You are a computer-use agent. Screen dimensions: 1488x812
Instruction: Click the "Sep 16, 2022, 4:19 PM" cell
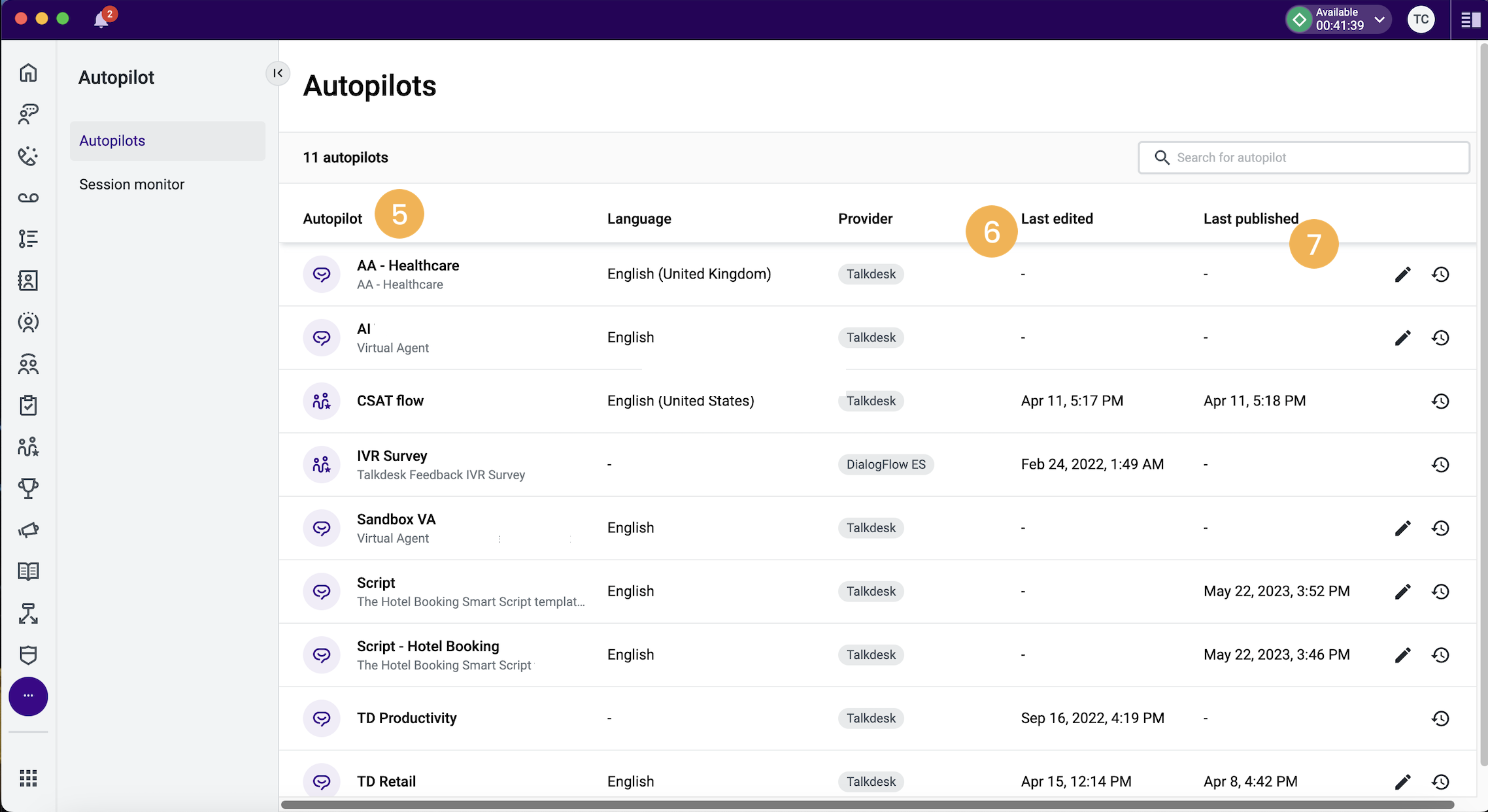point(1092,718)
